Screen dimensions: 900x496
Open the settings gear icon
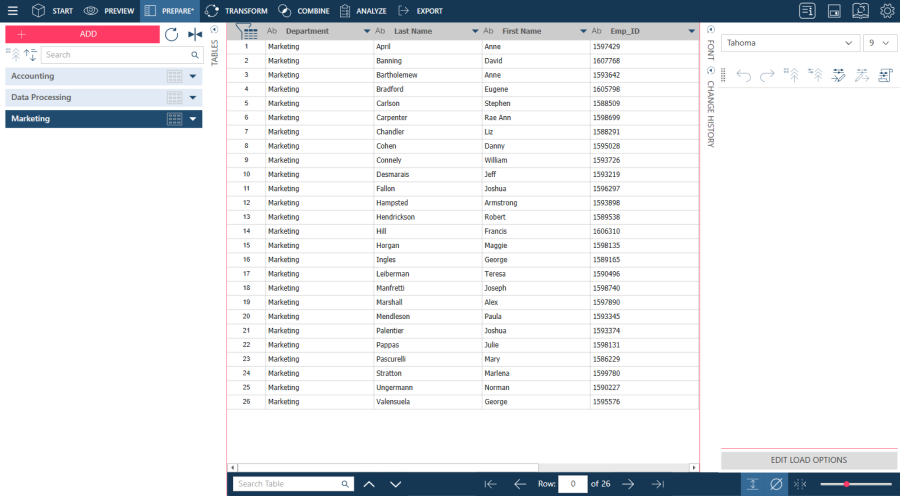886,11
